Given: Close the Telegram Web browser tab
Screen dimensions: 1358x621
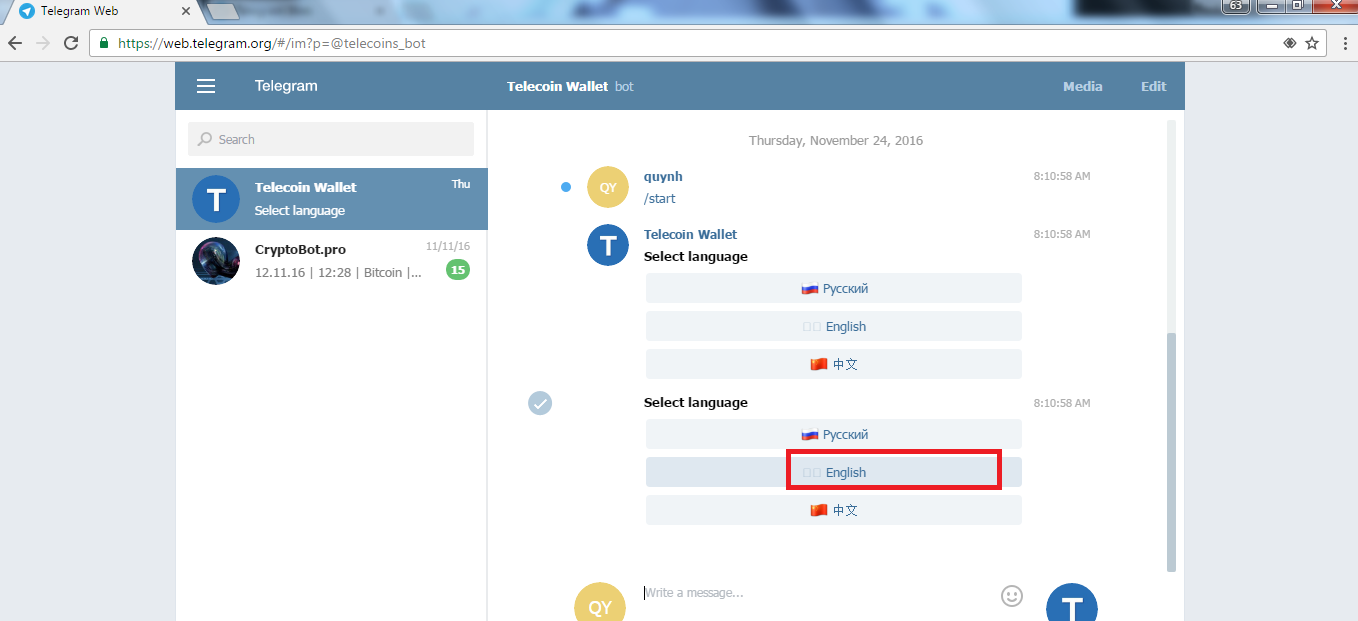Looking at the screenshot, I should tap(185, 11).
